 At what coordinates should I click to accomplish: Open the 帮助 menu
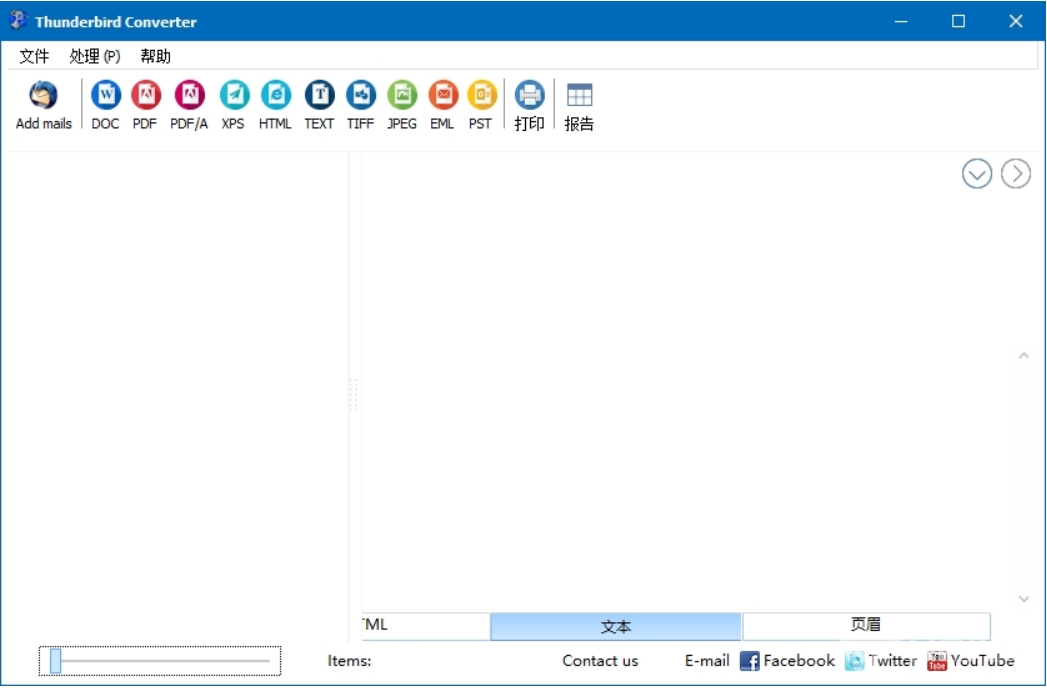pyautogui.click(x=156, y=56)
